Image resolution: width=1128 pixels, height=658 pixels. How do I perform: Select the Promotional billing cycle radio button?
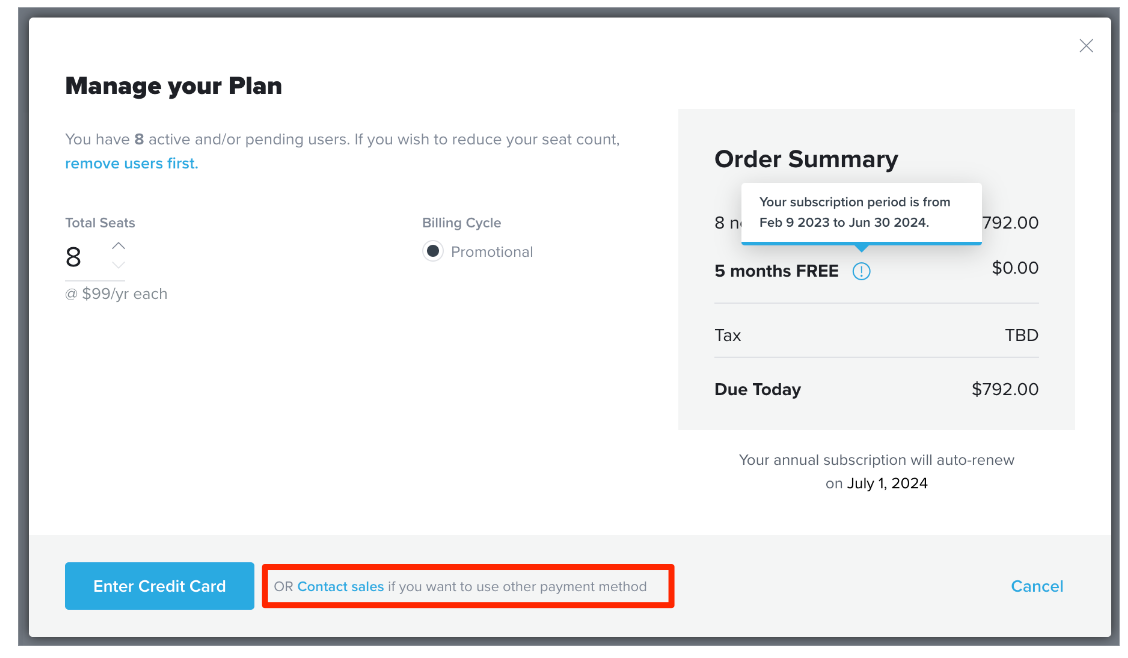(432, 251)
